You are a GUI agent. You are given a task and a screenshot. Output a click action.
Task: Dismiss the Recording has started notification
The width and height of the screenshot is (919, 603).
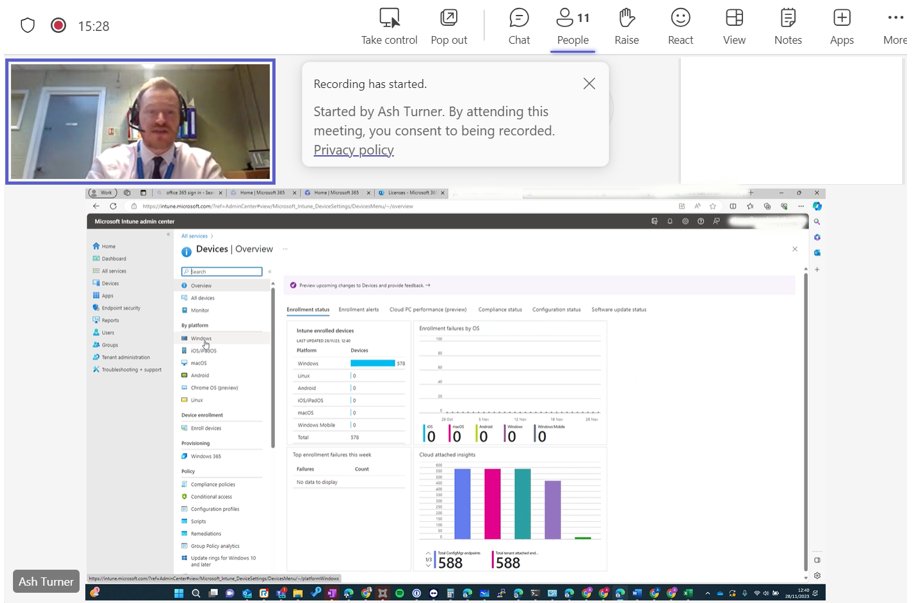(589, 84)
